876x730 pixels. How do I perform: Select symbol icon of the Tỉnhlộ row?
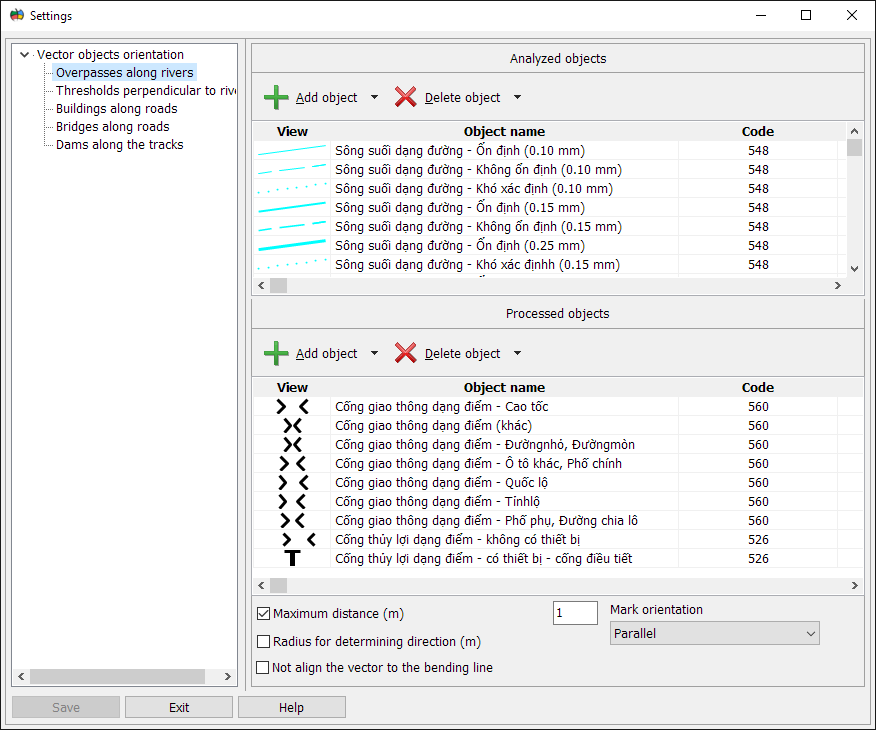(292, 502)
